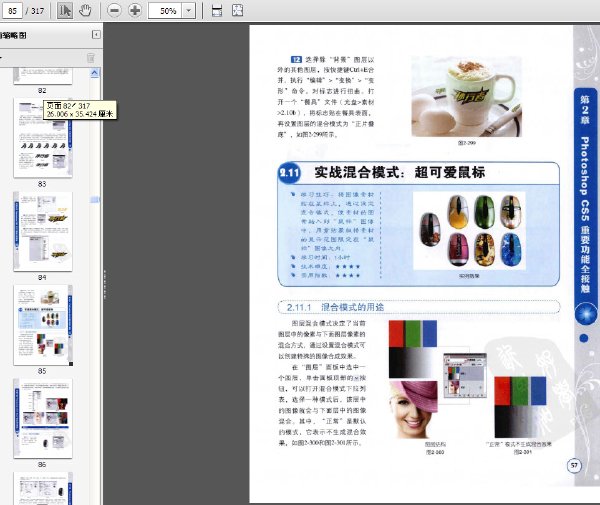Open page 83 thumbnail
This screenshot has height=505, width=600.
coord(43,138)
